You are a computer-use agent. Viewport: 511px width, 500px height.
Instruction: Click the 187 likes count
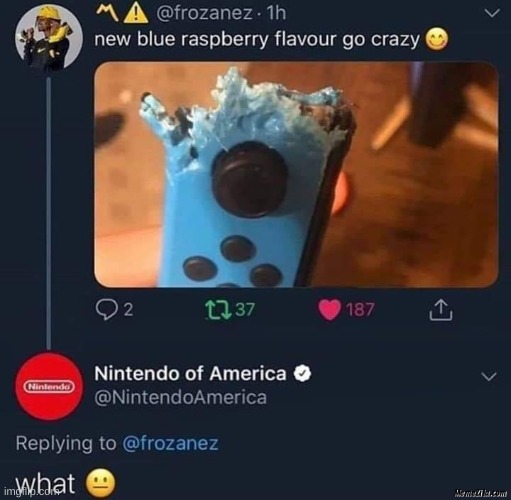[361, 310]
